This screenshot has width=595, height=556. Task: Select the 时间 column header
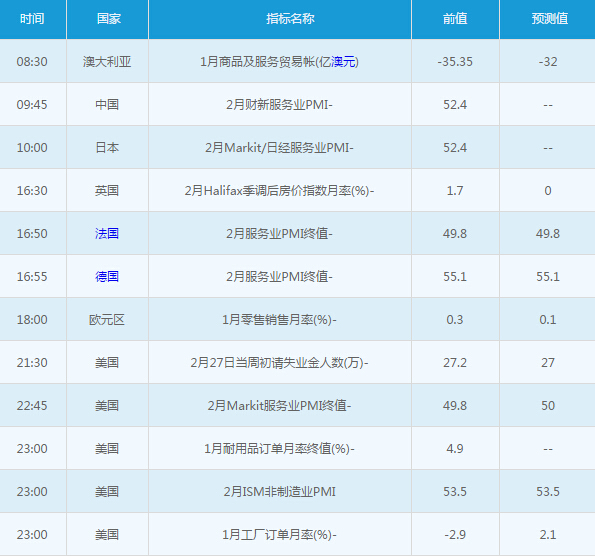(x=32, y=19)
